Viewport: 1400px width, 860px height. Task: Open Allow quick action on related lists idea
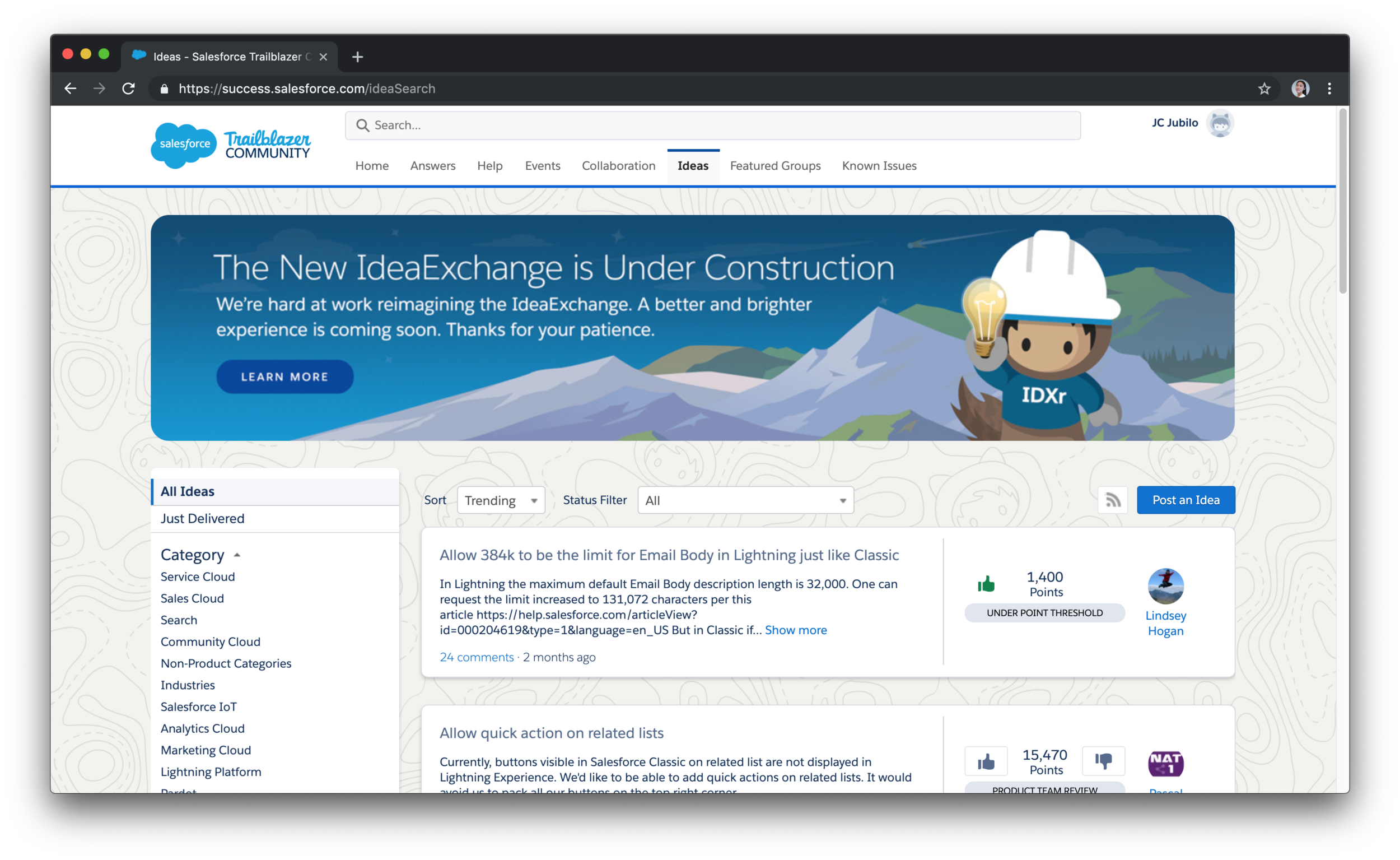tap(552, 733)
